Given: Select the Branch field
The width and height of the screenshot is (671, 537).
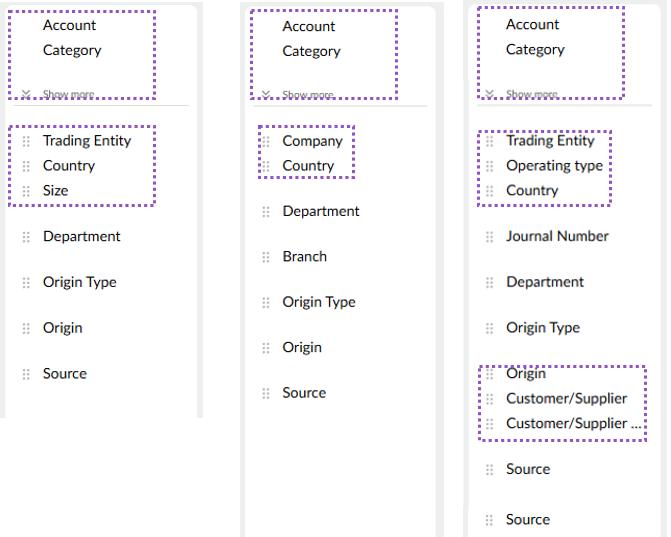Looking at the screenshot, I should [304, 257].
